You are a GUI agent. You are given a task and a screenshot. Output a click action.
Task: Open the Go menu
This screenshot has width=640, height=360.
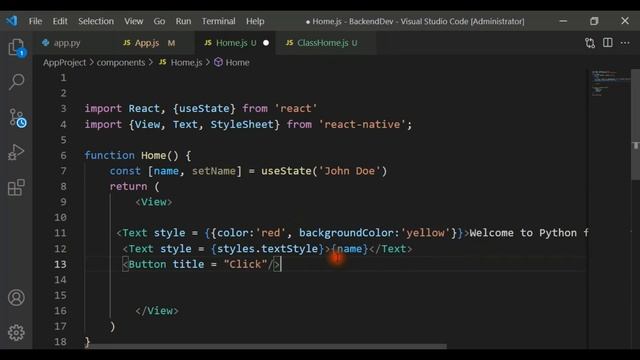click(159, 21)
